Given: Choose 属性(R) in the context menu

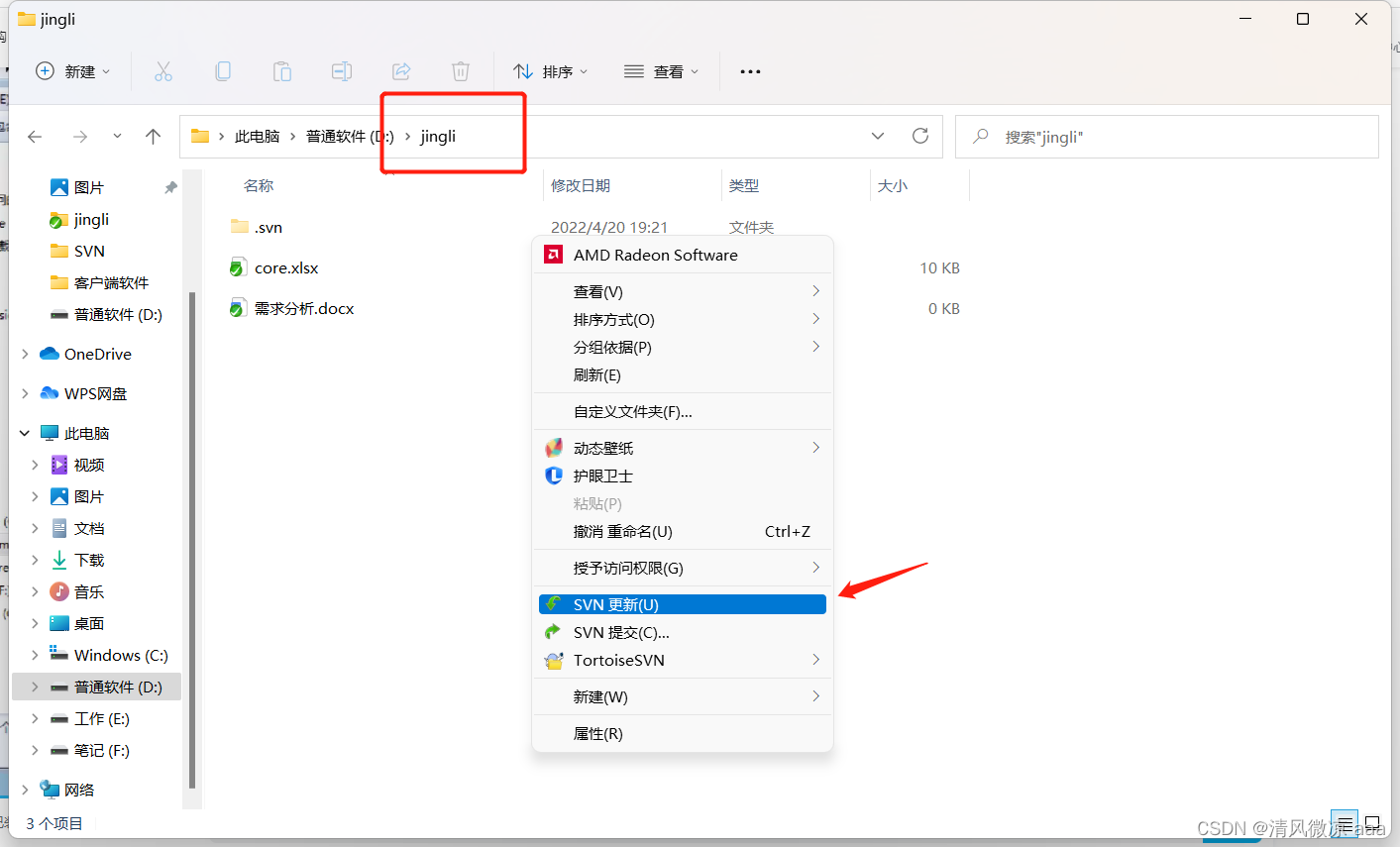Looking at the screenshot, I should point(684,733).
